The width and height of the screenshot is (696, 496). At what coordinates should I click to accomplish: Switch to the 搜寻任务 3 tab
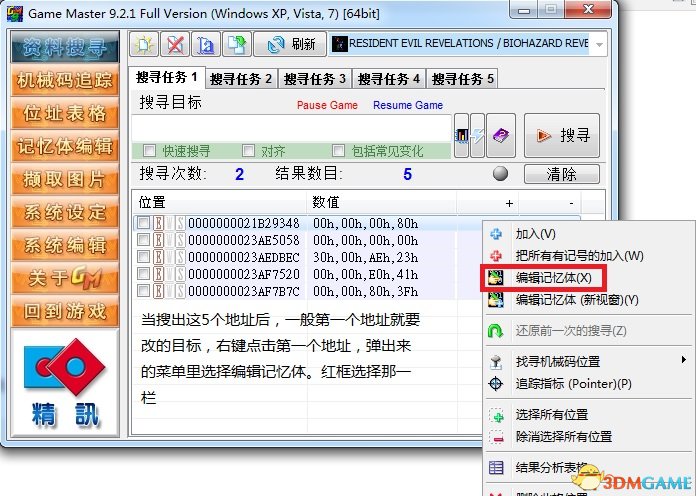315,79
